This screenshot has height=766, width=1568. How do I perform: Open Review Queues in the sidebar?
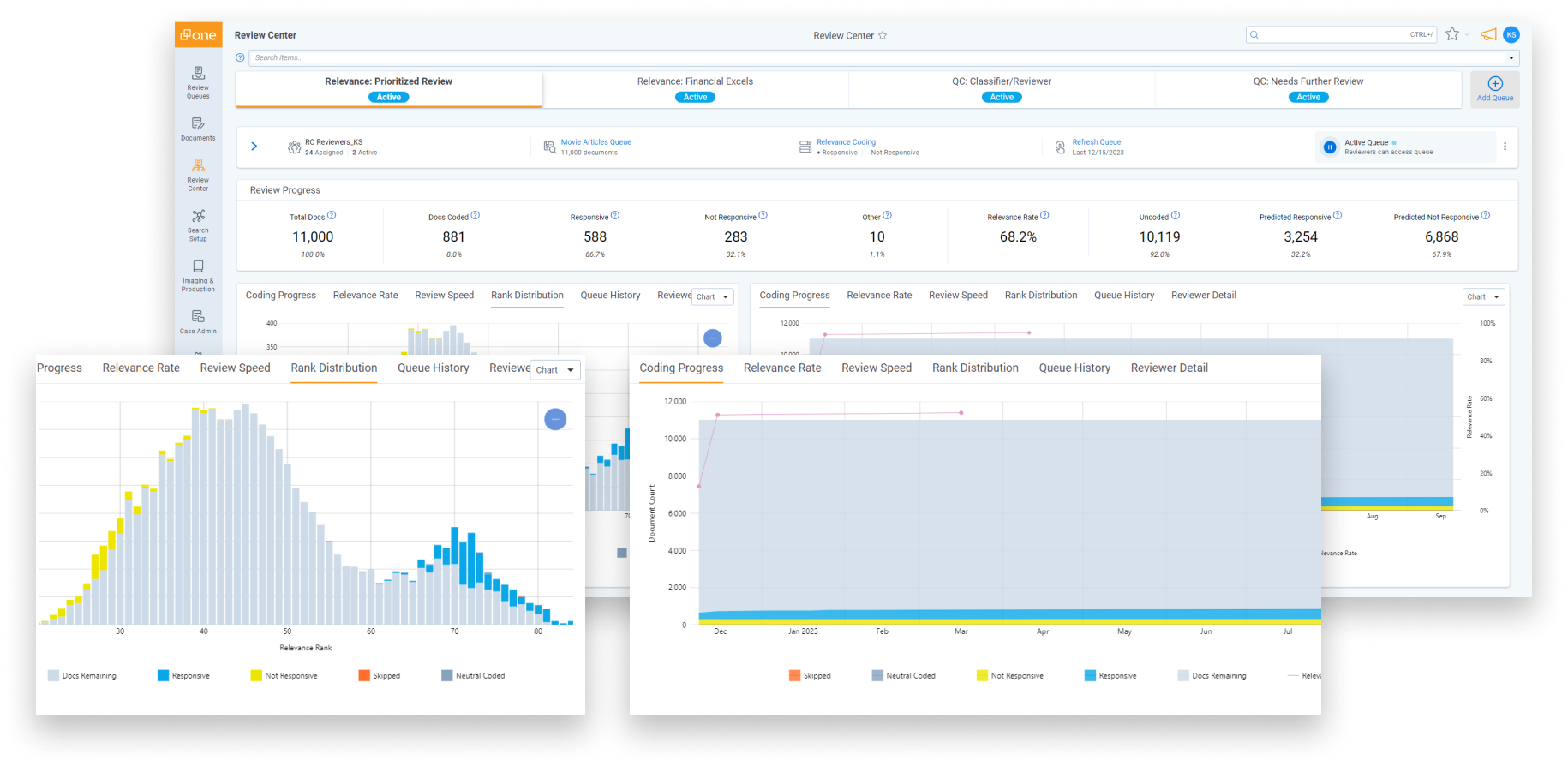[x=198, y=83]
